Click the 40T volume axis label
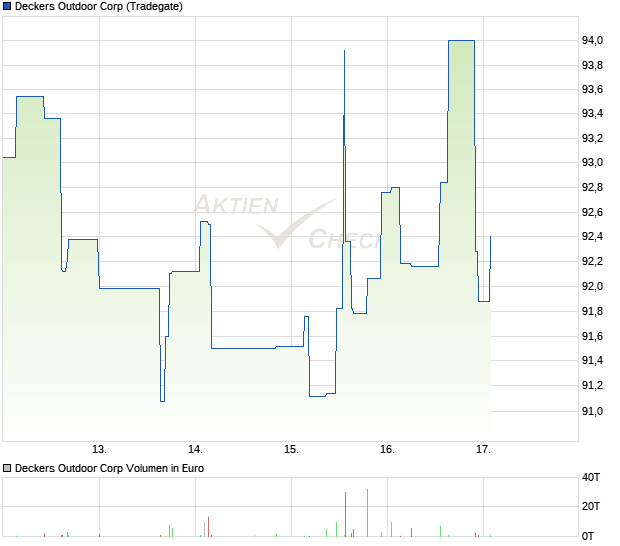 [x=590, y=478]
